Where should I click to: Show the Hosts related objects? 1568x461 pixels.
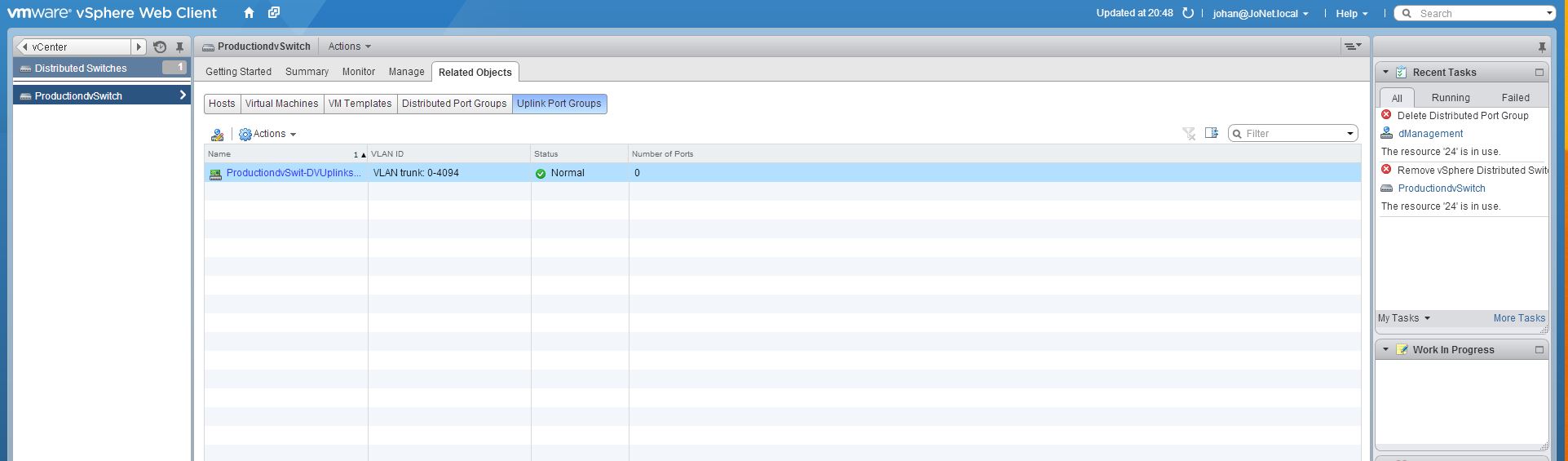[x=222, y=104]
